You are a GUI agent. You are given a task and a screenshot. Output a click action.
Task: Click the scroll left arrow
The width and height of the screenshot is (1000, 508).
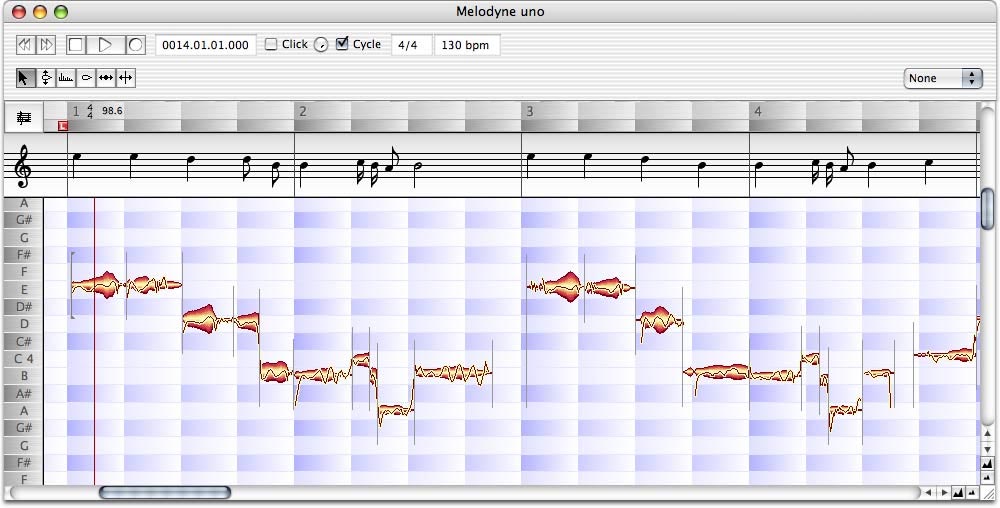(x=928, y=493)
